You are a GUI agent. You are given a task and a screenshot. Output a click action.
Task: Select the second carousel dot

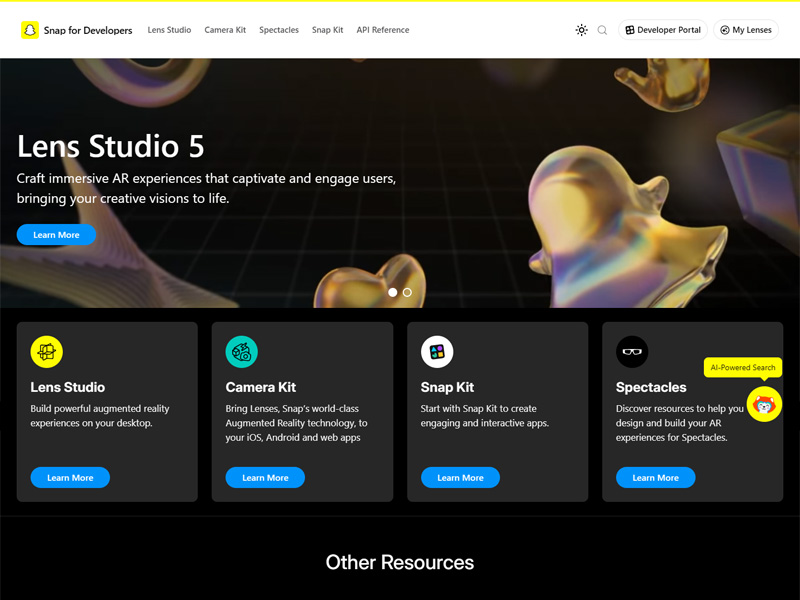407,292
